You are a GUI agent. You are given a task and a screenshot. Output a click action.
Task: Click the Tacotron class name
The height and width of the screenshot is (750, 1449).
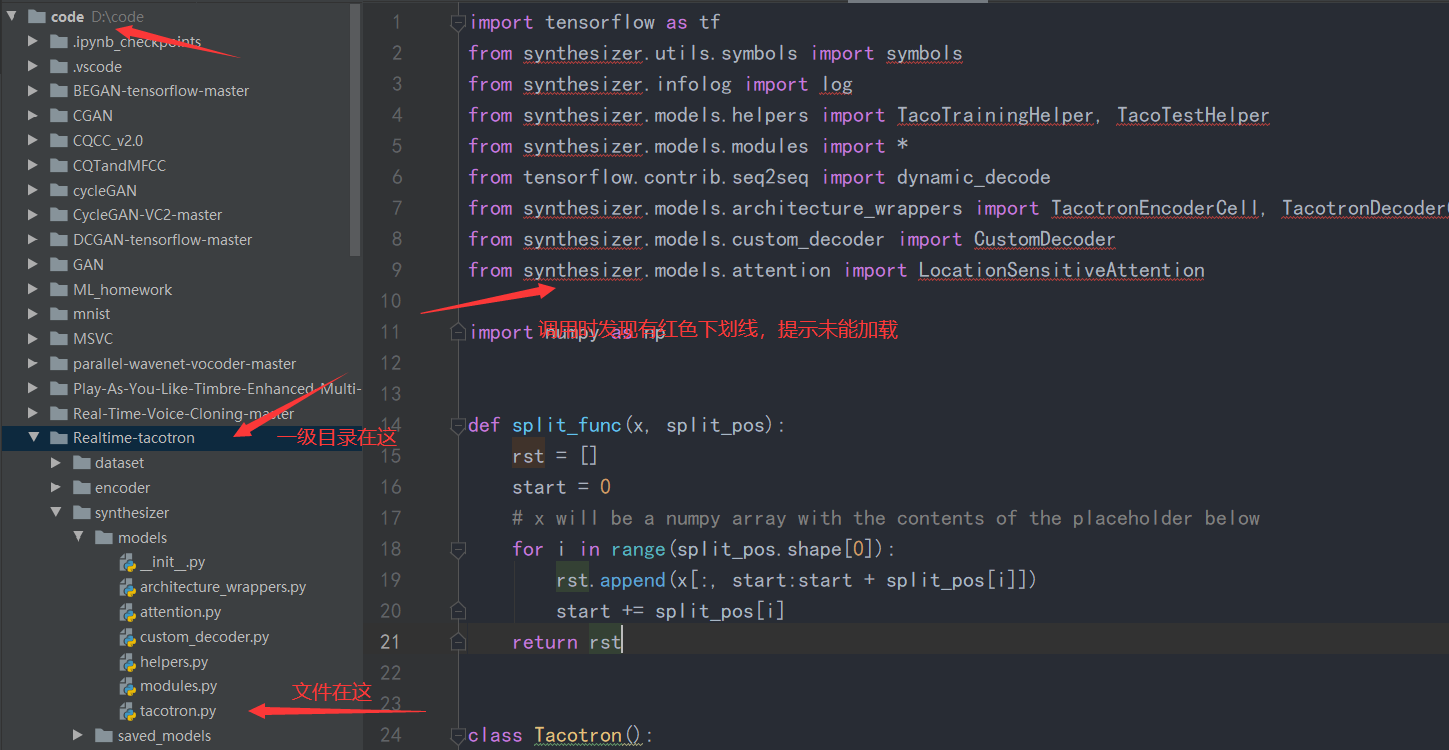click(x=578, y=735)
